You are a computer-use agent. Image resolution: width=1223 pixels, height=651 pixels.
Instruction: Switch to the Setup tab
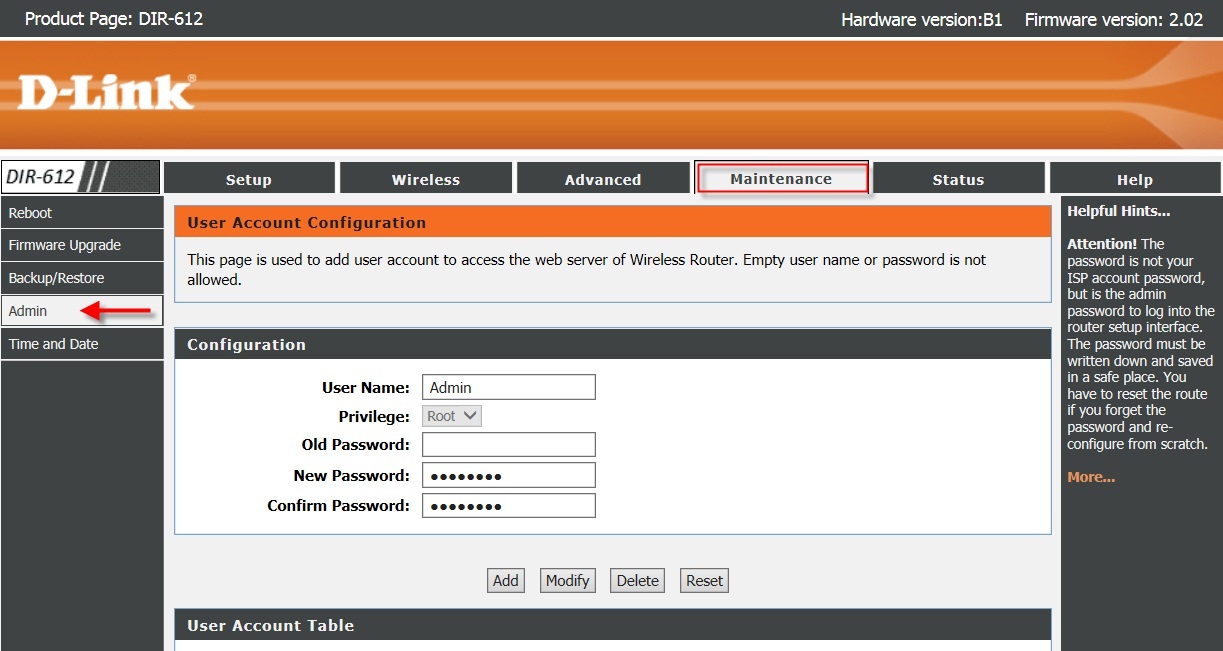point(249,178)
